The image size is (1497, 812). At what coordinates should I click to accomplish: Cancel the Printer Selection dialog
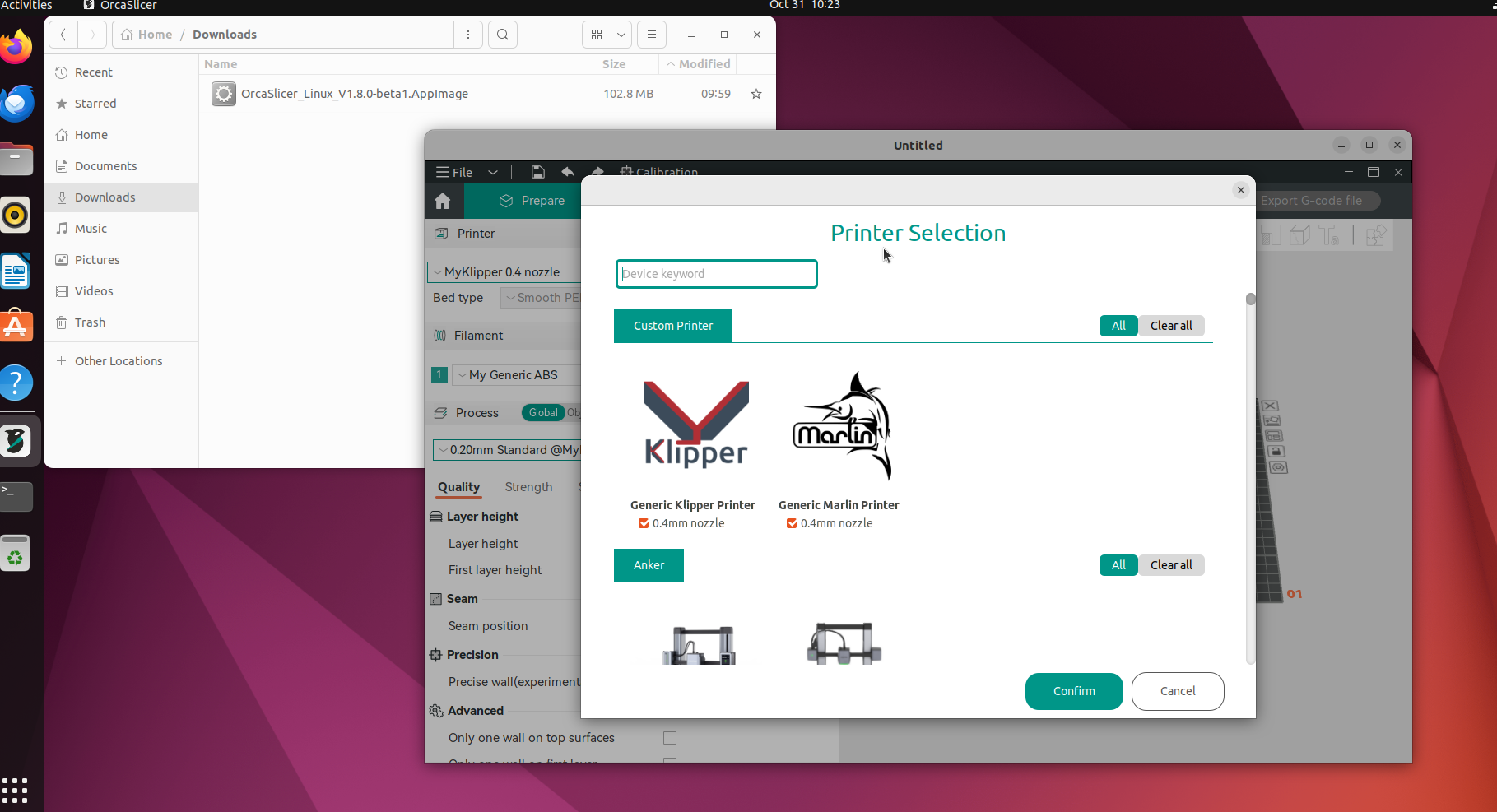coord(1178,691)
